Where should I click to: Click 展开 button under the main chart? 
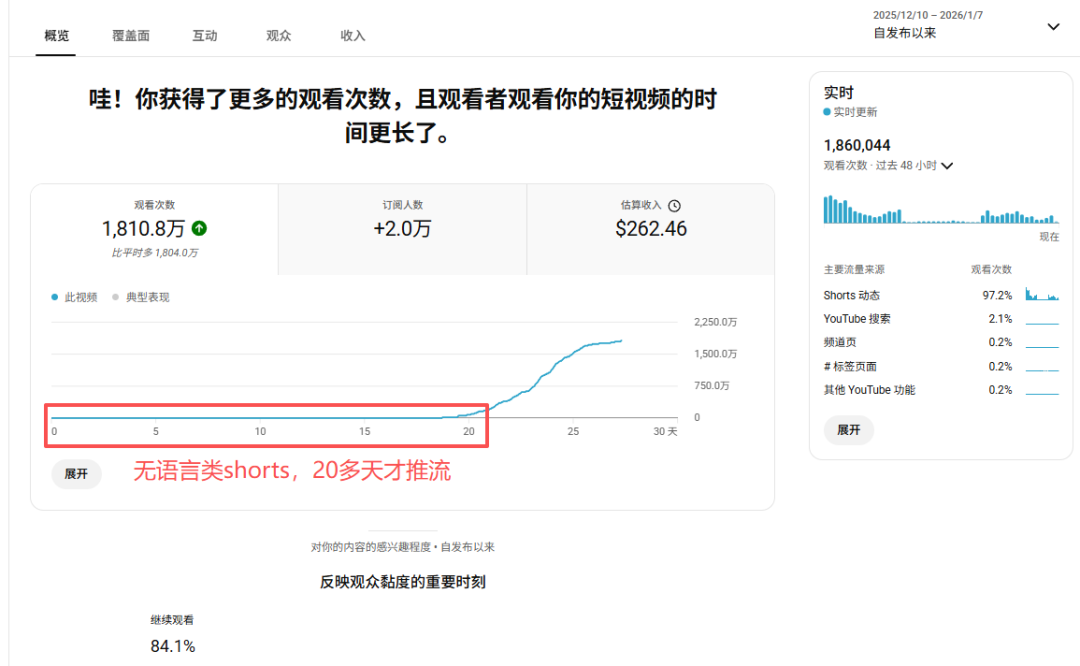click(76, 474)
